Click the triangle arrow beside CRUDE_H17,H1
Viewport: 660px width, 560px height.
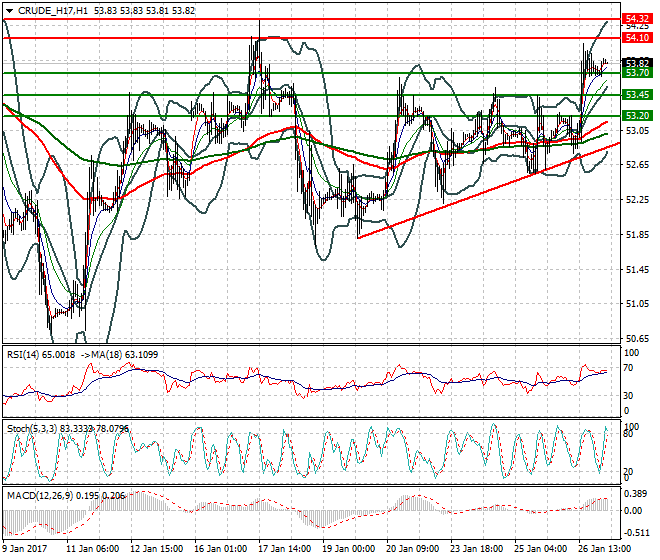coord(9,9)
